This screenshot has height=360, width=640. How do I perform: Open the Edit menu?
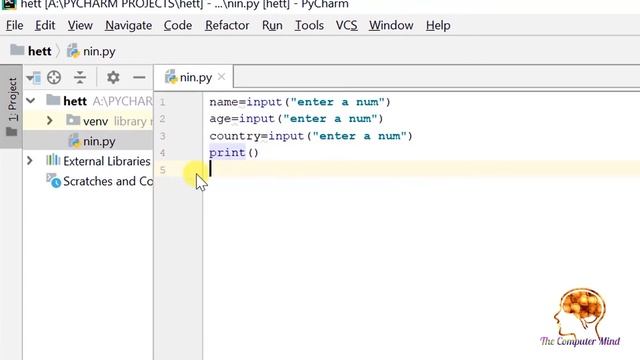click(x=45, y=25)
